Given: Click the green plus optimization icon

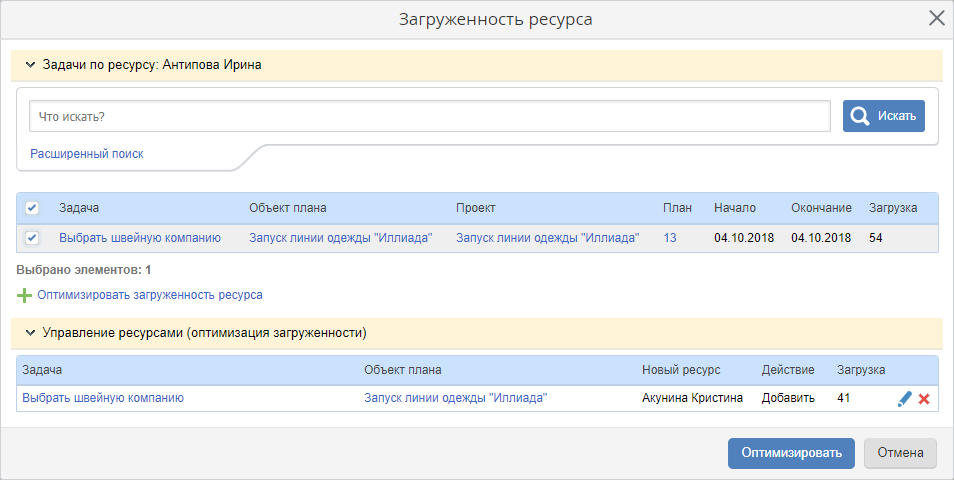Looking at the screenshot, I should point(24,296).
